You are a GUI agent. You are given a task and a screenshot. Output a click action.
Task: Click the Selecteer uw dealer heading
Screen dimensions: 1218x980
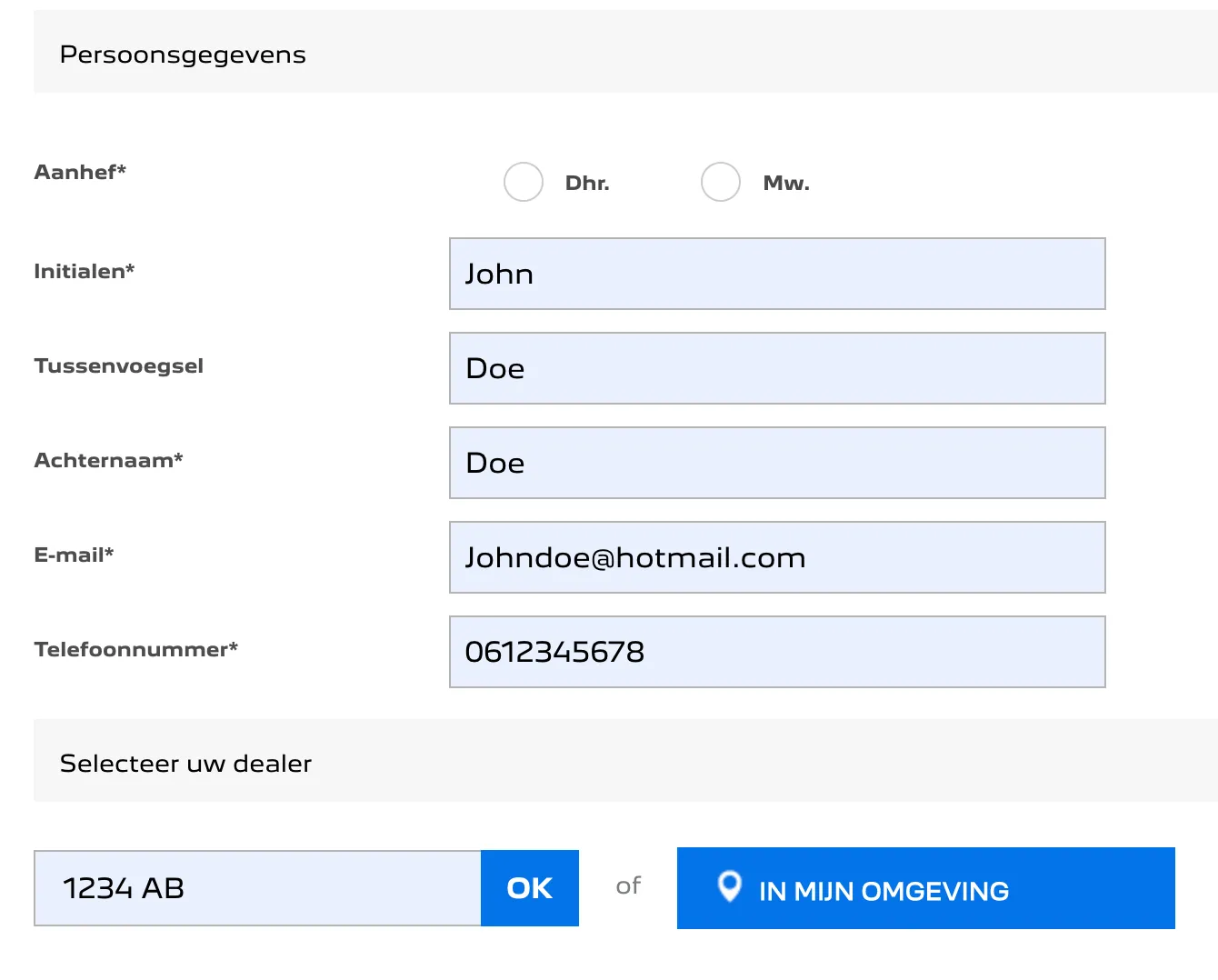(x=185, y=764)
